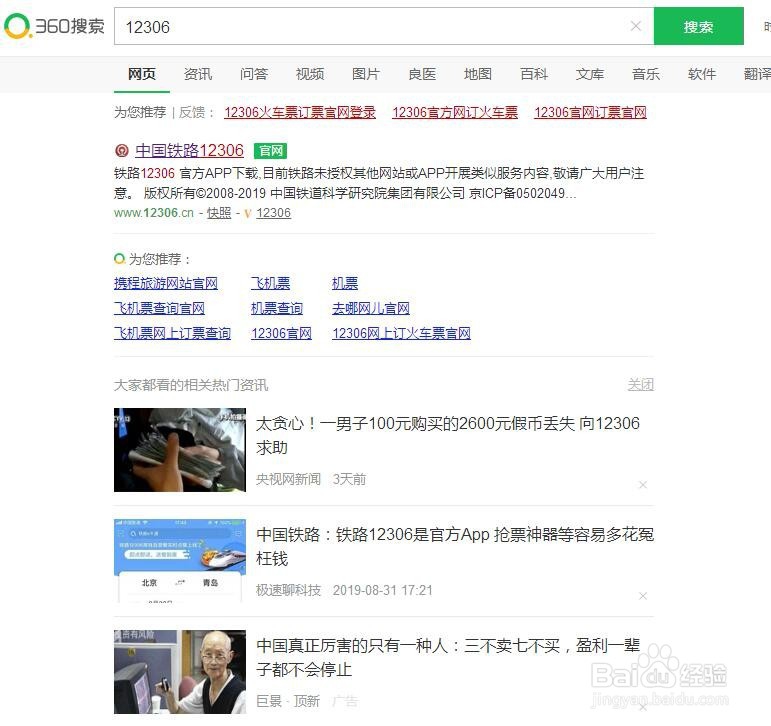This screenshot has height=726, width=771.
Task: Dismiss the 极速聊科技 news item with X
Action: (x=643, y=596)
